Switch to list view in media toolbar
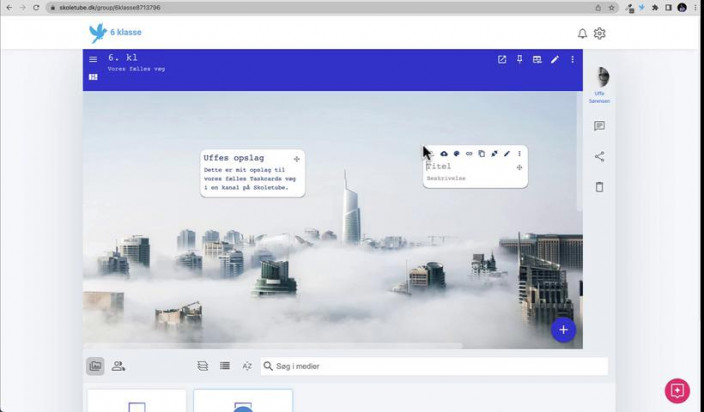The width and height of the screenshot is (704, 412). (225, 366)
